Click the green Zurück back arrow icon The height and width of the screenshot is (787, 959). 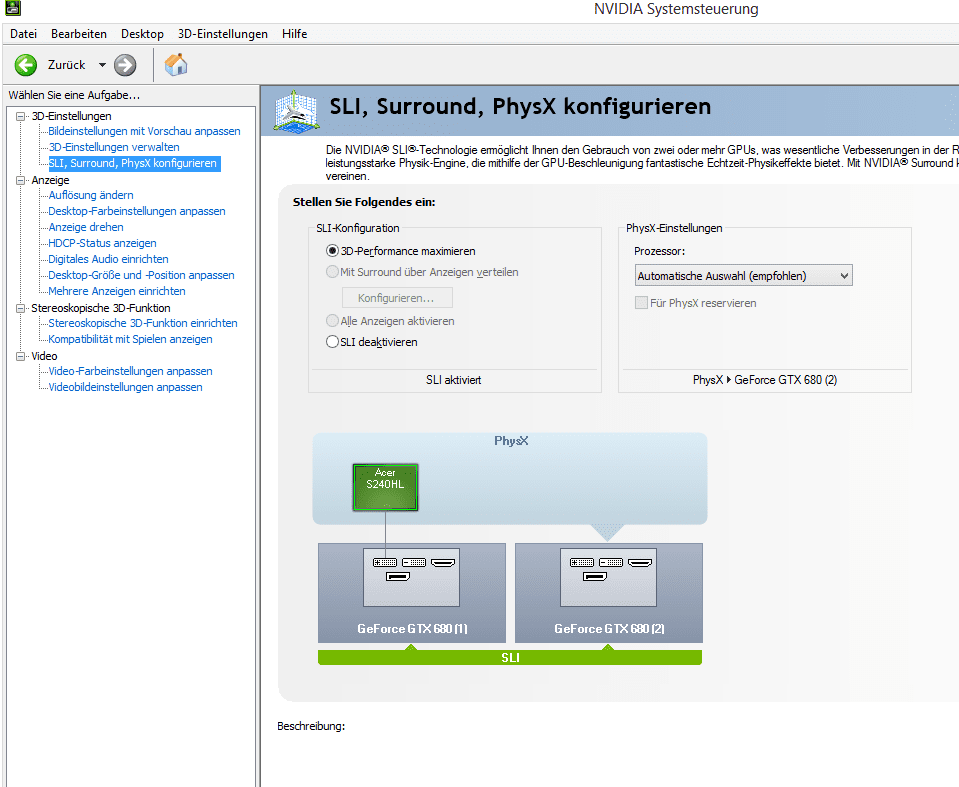(26, 65)
